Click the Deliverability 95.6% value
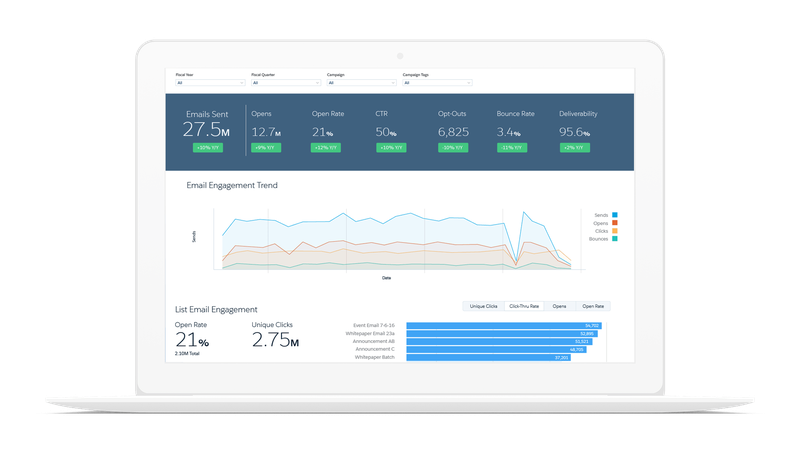 click(574, 132)
